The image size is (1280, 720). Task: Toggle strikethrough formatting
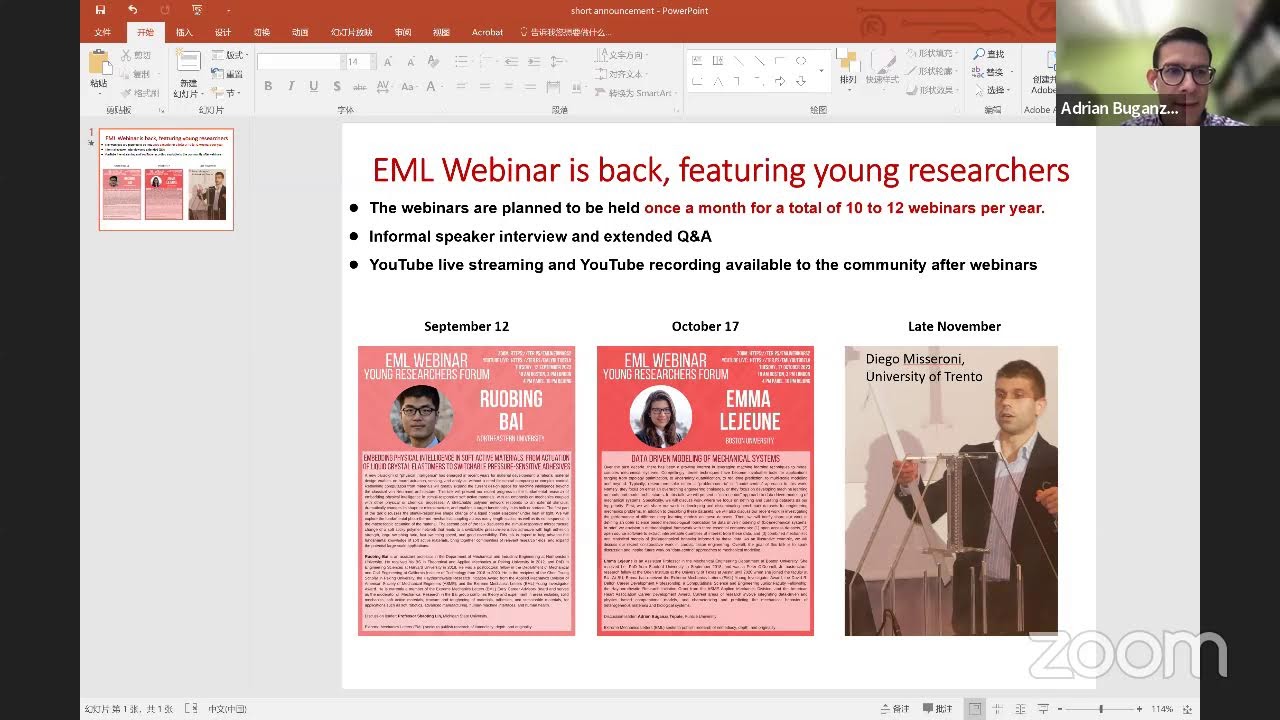360,86
